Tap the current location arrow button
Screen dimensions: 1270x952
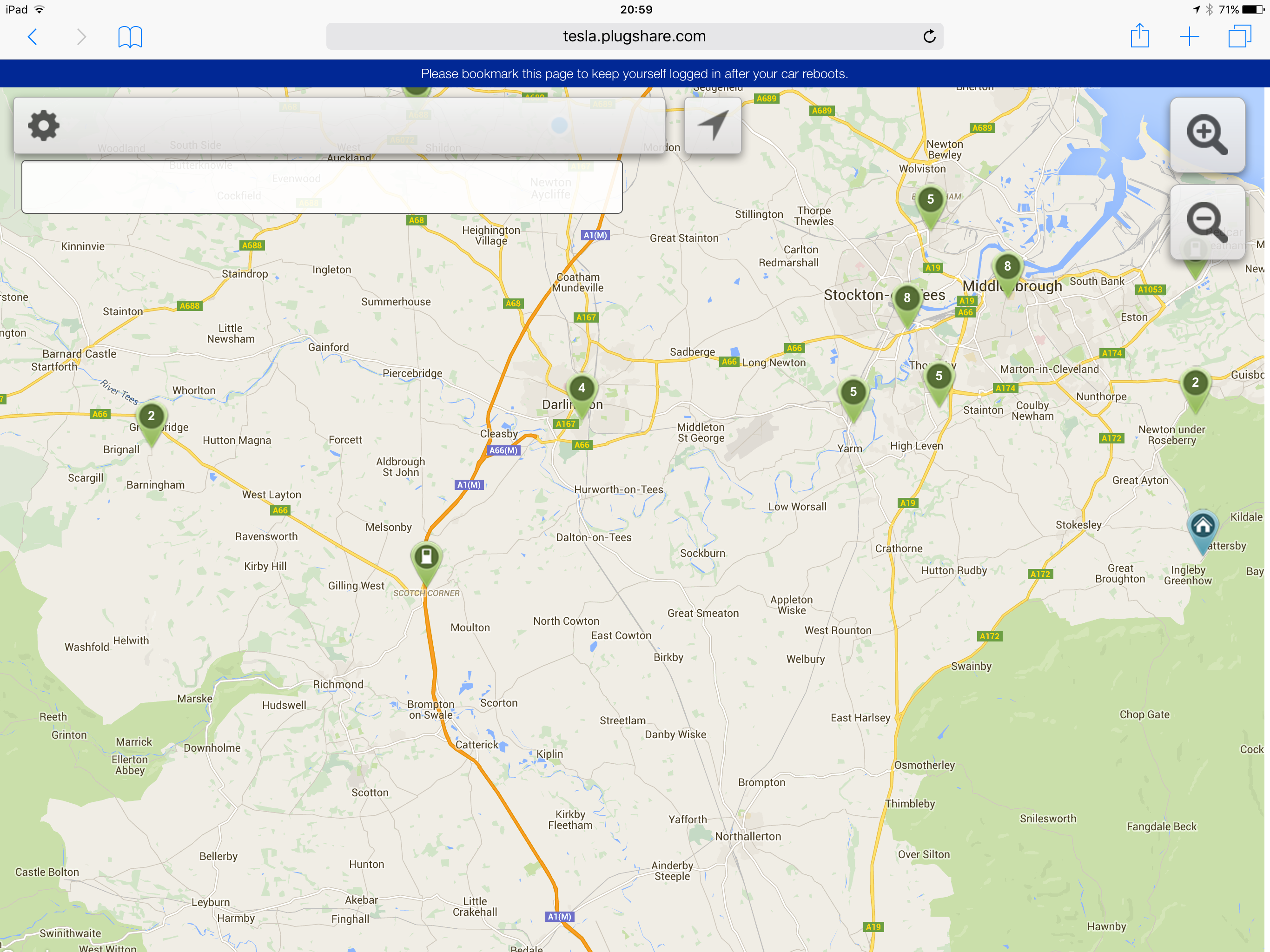pos(713,126)
